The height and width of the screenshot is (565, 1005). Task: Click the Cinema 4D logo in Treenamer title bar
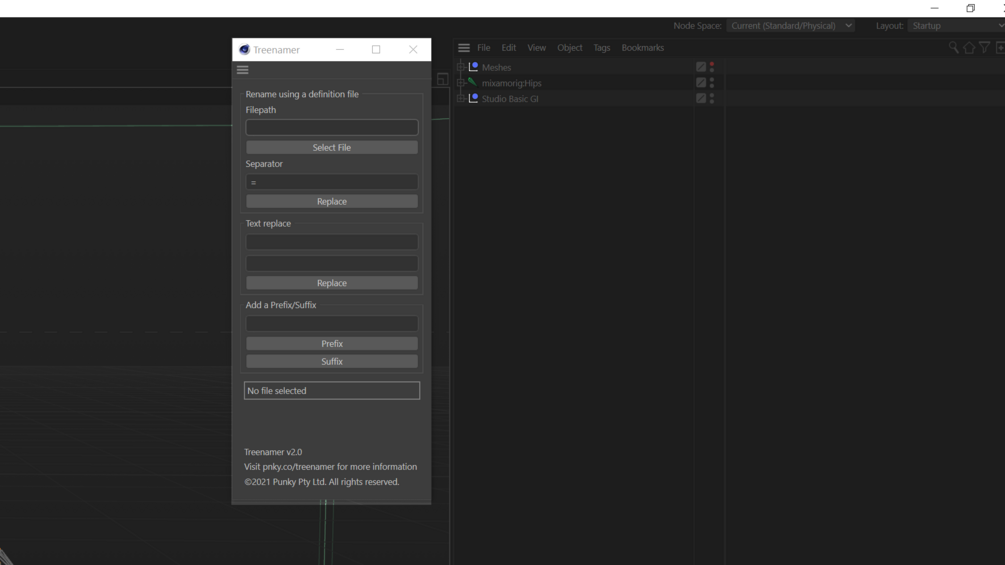click(x=244, y=49)
